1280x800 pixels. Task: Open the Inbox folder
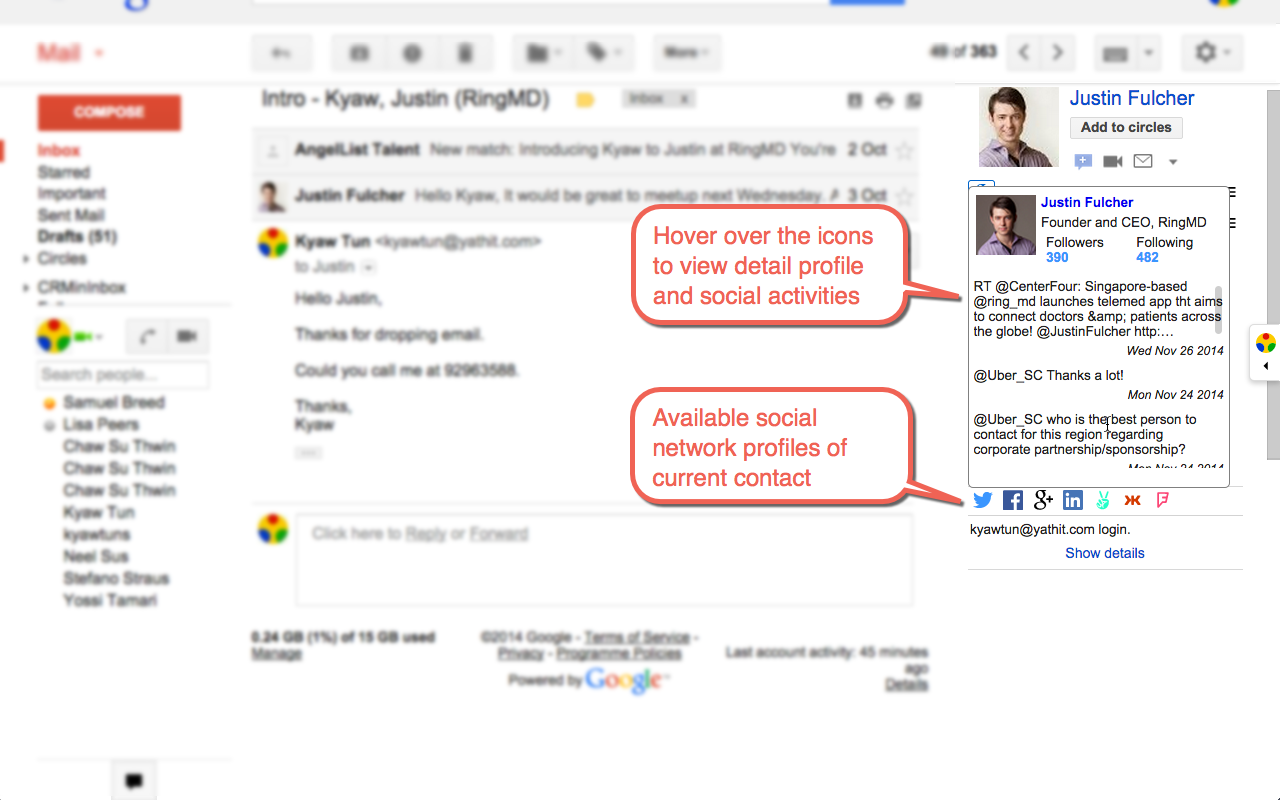(x=59, y=150)
